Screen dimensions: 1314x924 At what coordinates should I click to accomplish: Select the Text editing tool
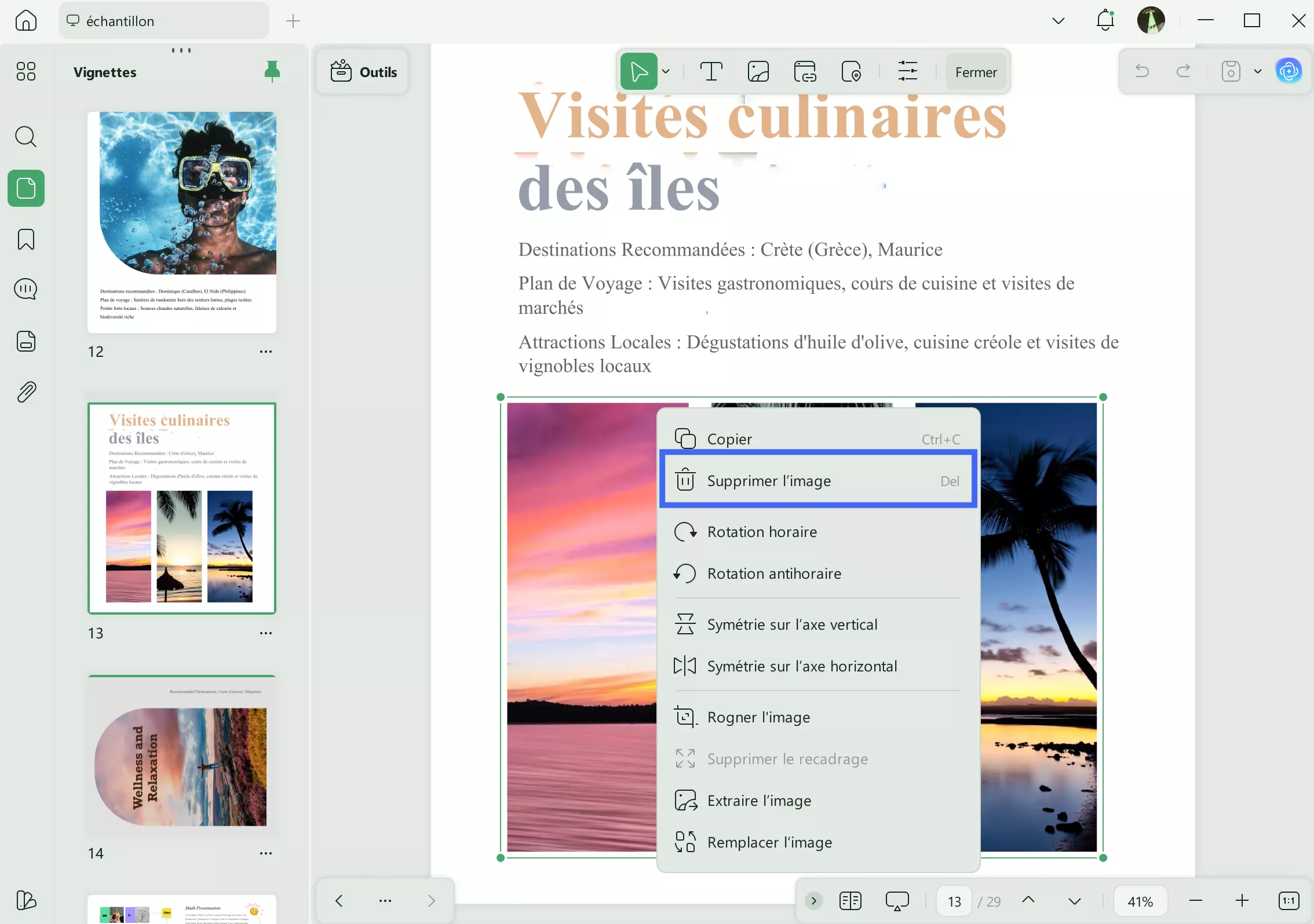[711, 71]
